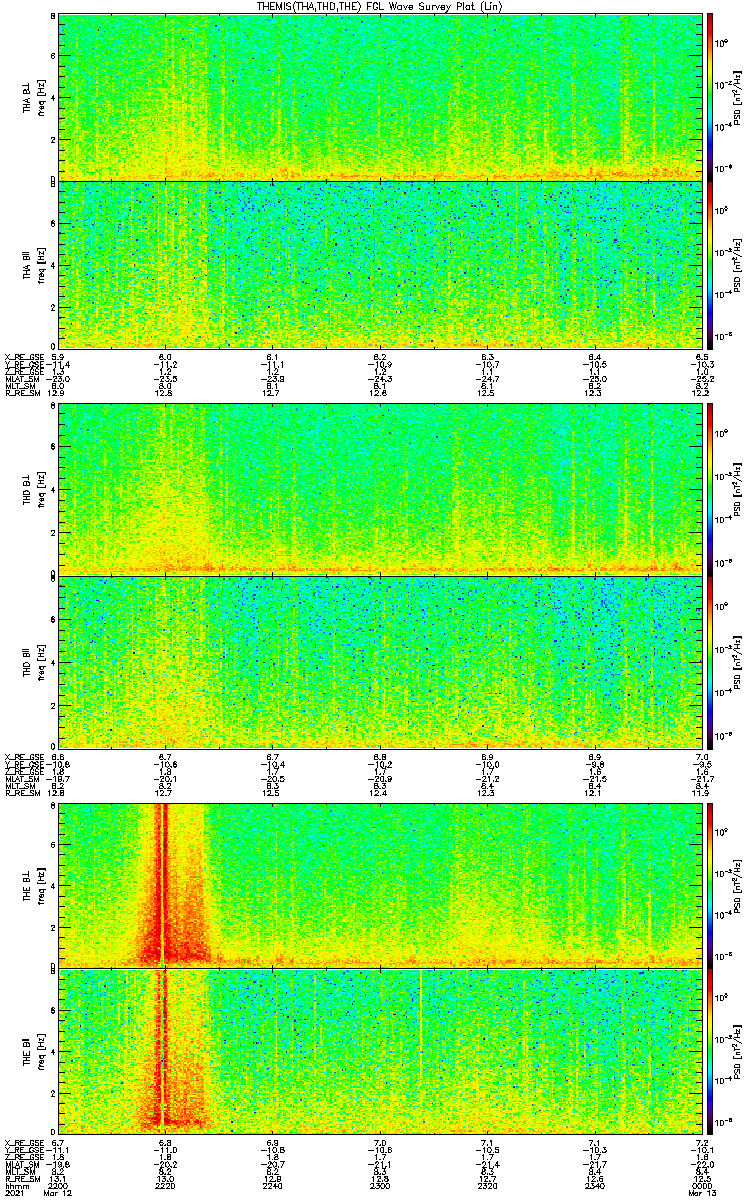Click the THD BL PSD color bar

[710, 489]
